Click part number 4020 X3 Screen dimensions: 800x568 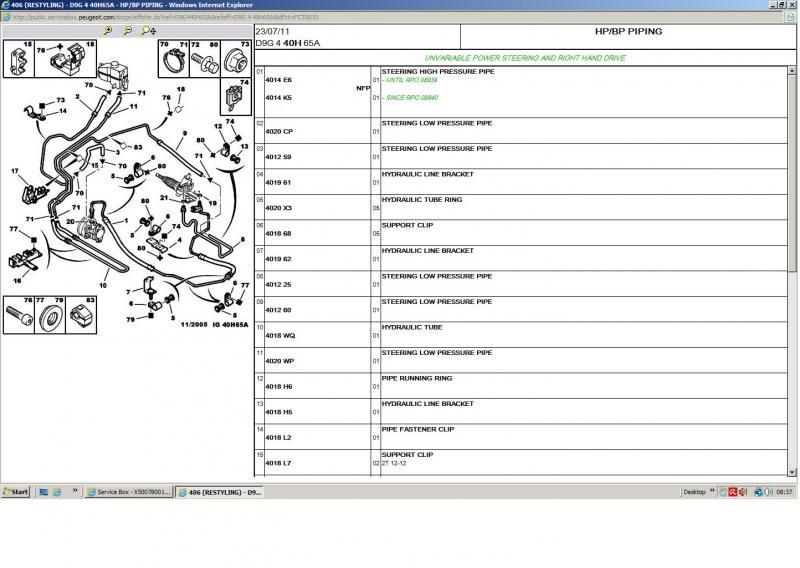[279, 208]
